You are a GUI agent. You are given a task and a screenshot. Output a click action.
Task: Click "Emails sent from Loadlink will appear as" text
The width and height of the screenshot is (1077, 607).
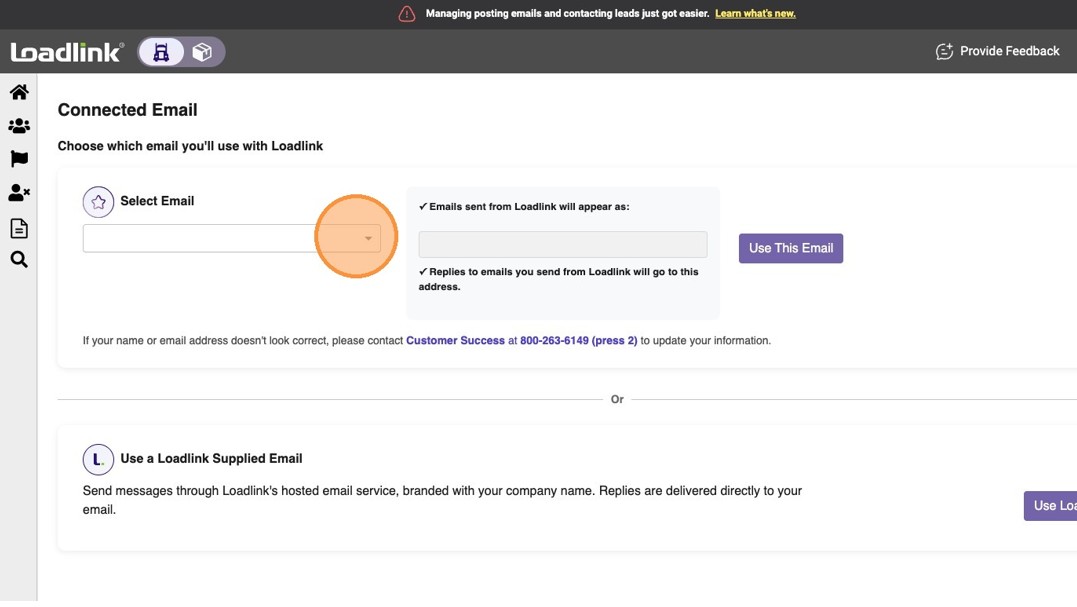tap(529, 207)
